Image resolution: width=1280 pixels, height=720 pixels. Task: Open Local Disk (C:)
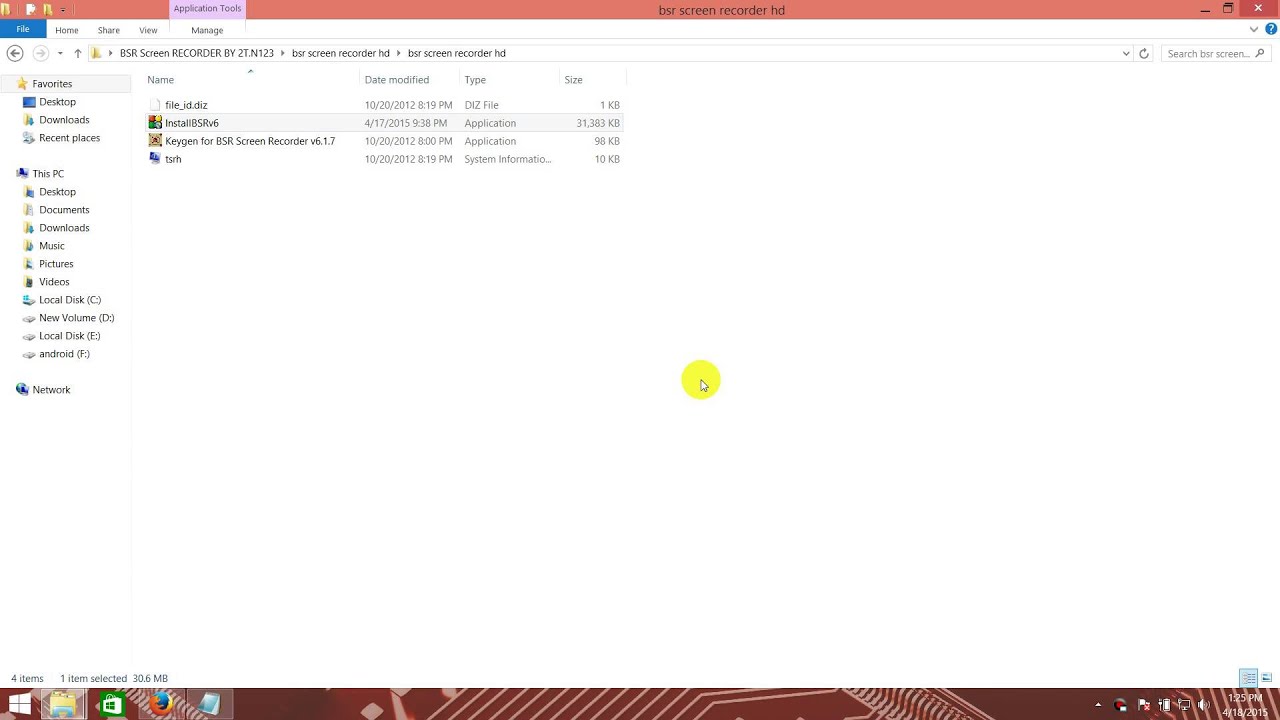[x=69, y=300]
